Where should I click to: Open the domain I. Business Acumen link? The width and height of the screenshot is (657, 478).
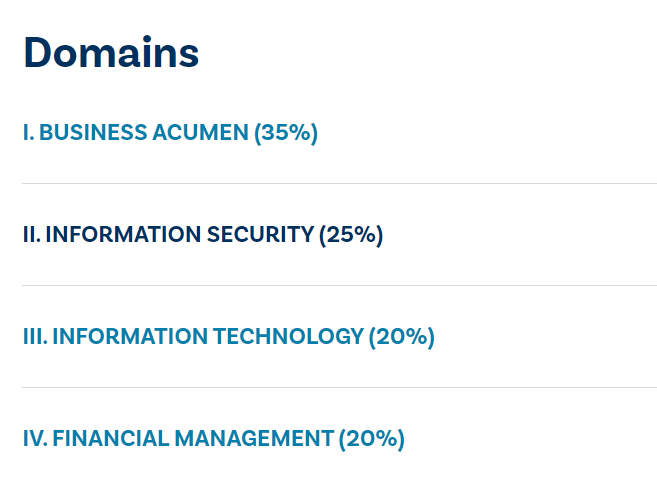click(x=170, y=133)
